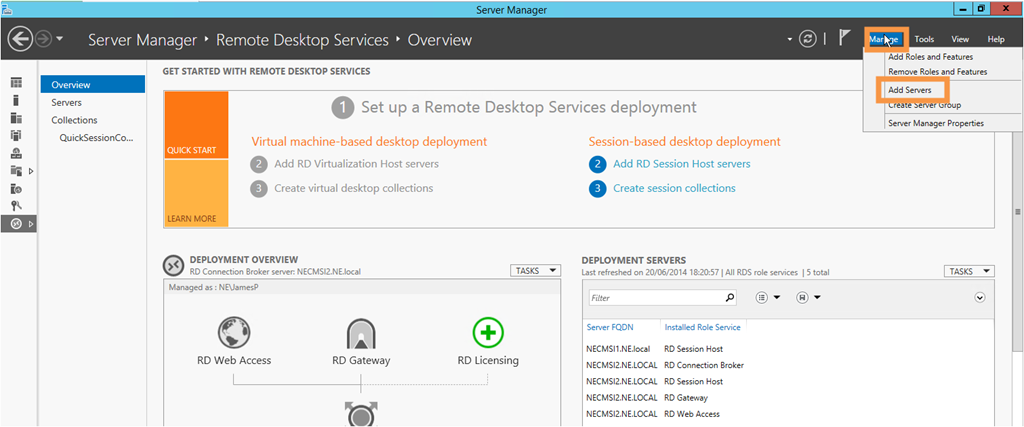Click the sidebar server icon with clock badge
1024x427 pixels.
pos(16,189)
